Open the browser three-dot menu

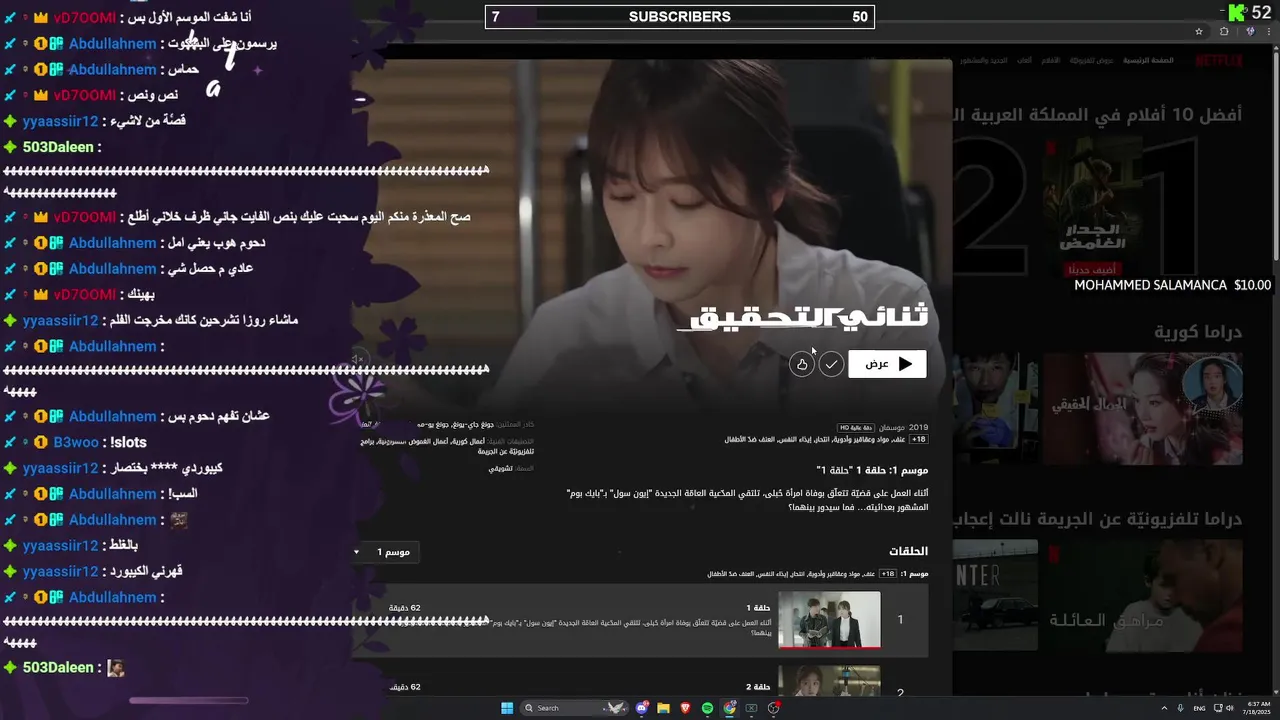pos(1268,31)
